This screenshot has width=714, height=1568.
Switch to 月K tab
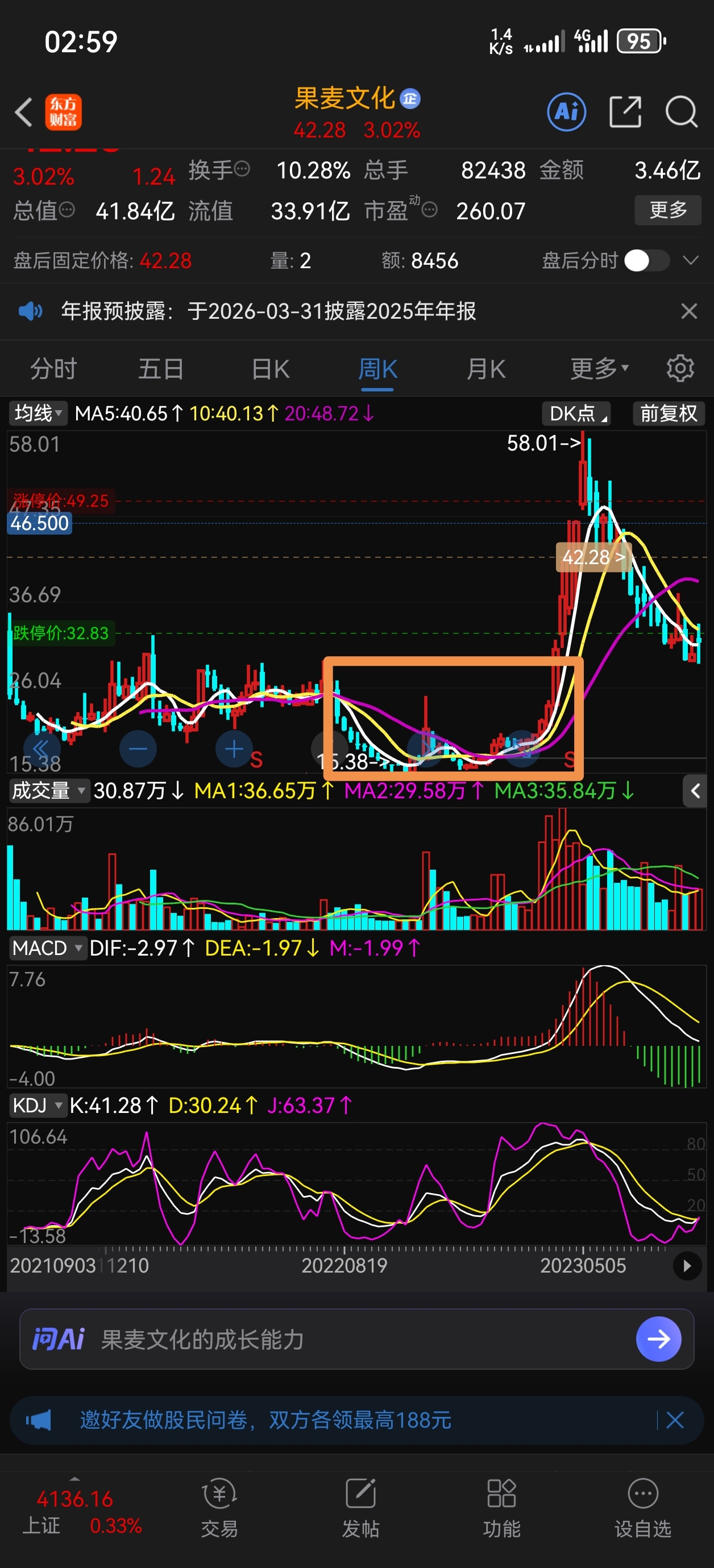click(485, 368)
